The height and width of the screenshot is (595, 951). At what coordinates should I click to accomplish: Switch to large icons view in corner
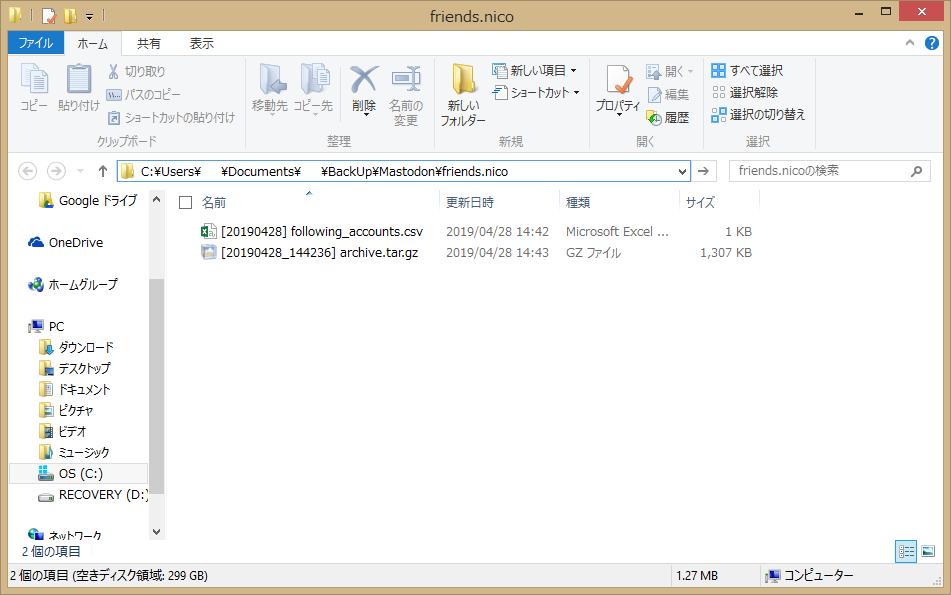coord(928,551)
